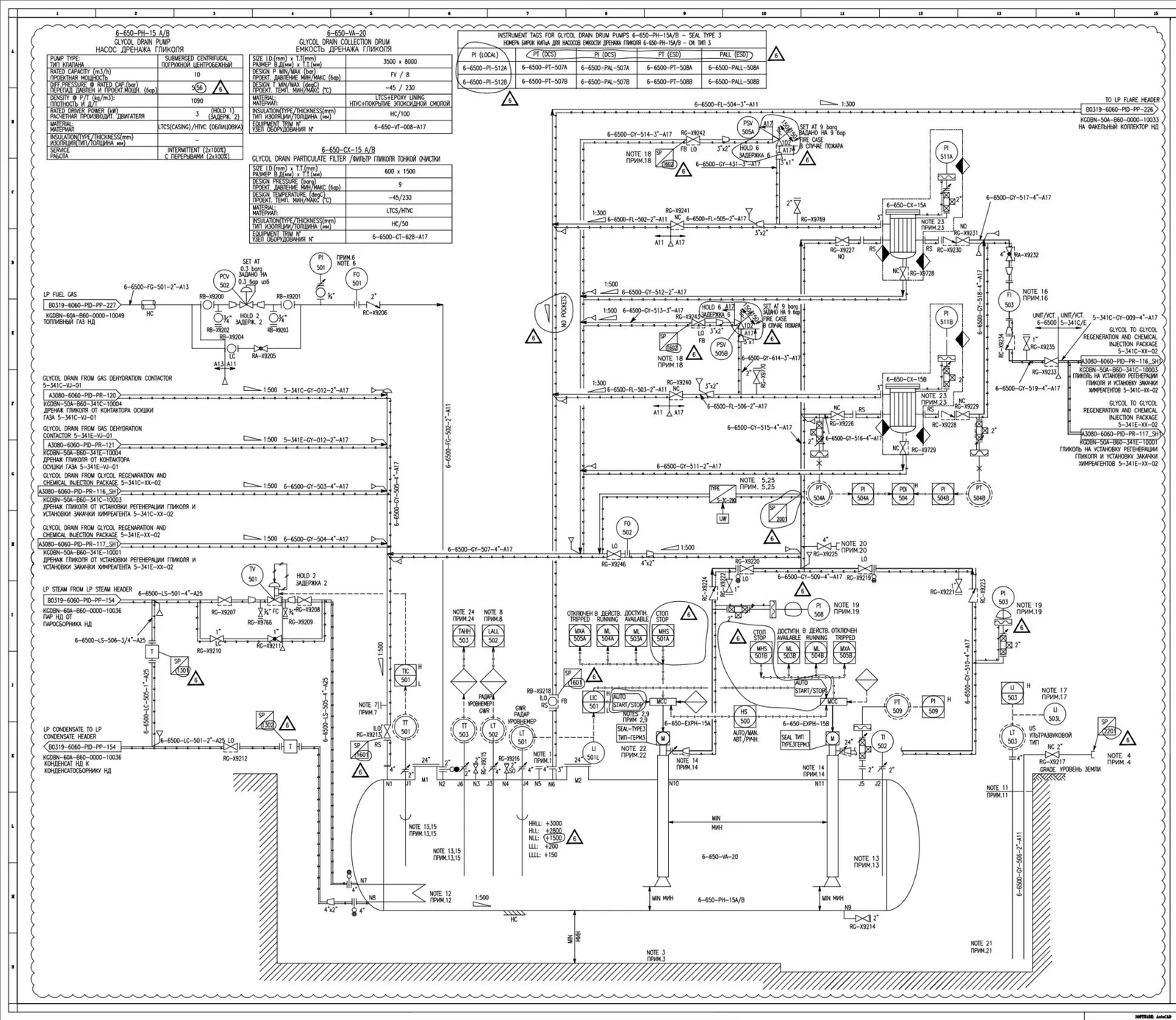Click off-page connector A3080-6060-PID-PR-121
Viewport: 1176px width, 1020px height.
(x=82, y=445)
